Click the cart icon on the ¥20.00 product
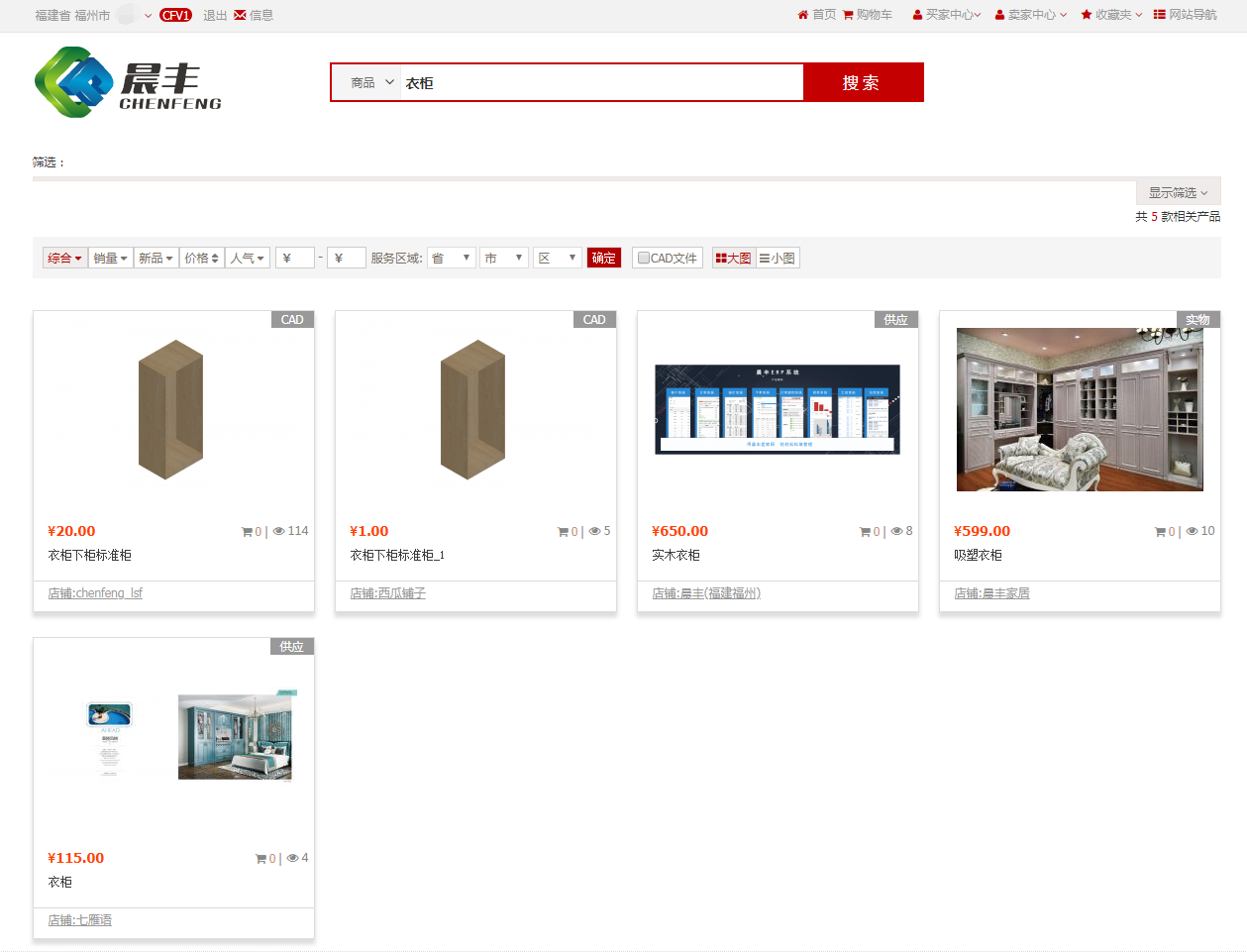 pos(247,532)
